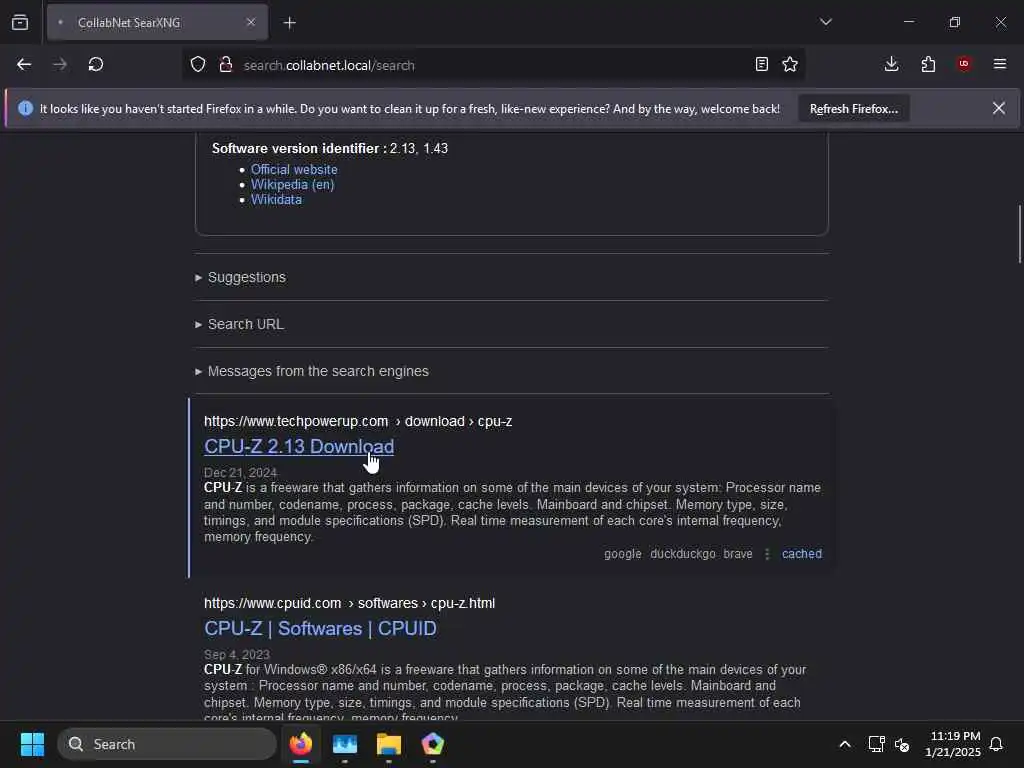Go back one page
Viewport: 1024px width, 768px height.
[24, 65]
